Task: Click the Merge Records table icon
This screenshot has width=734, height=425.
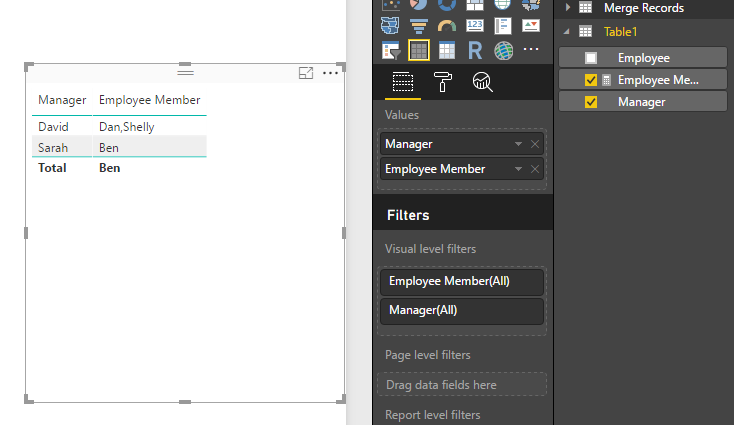Action: point(585,7)
